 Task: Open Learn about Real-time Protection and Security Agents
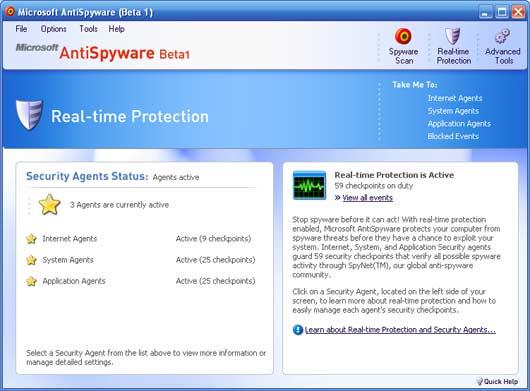pyautogui.click(x=400, y=330)
